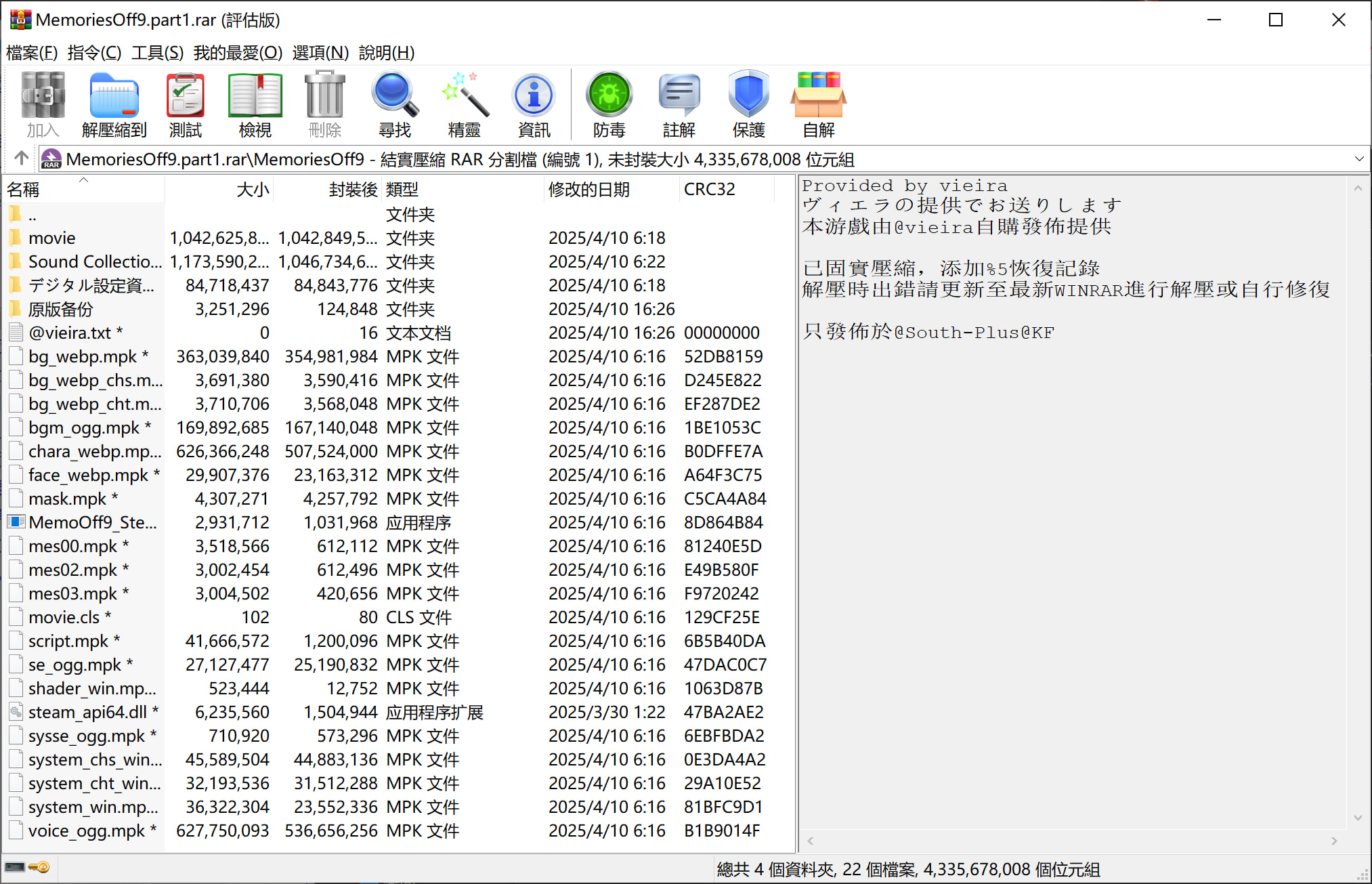
Task: Select the Sound Collectio... folder icon
Action: click(16, 261)
